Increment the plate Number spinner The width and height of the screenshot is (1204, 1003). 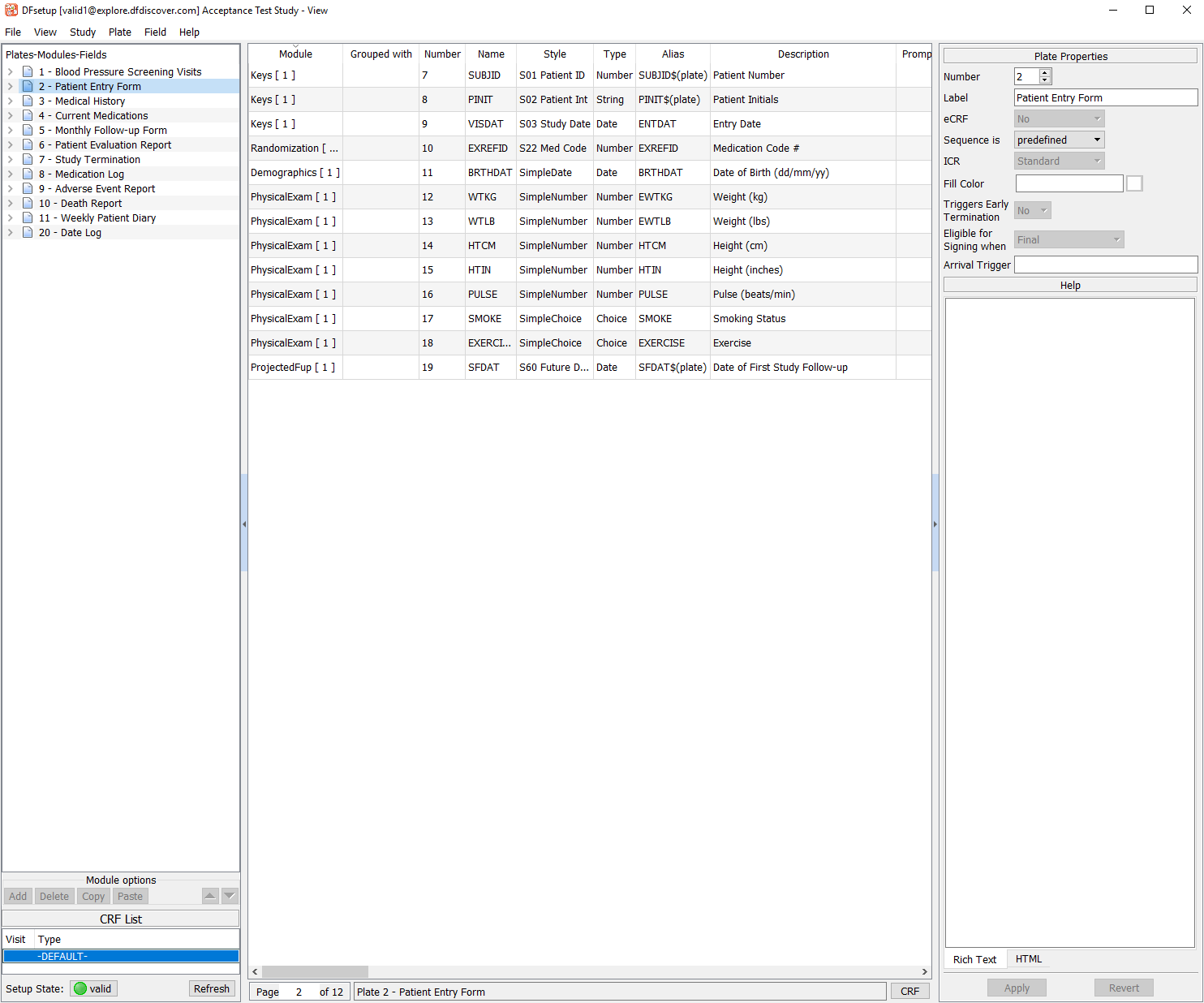click(x=1045, y=73)
